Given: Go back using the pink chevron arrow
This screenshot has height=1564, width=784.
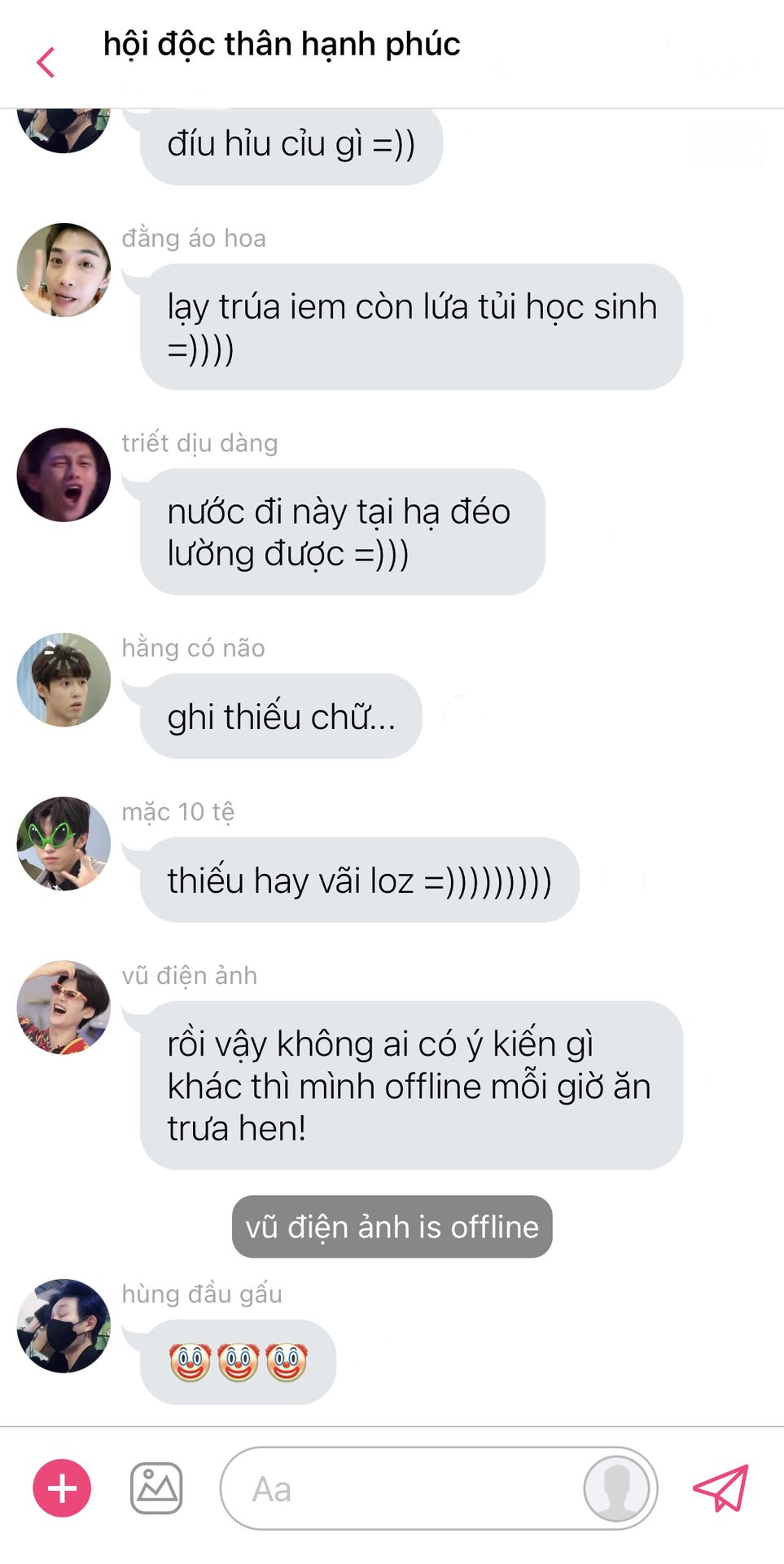Looking at the screenshot, I should (x=46, y=62).
